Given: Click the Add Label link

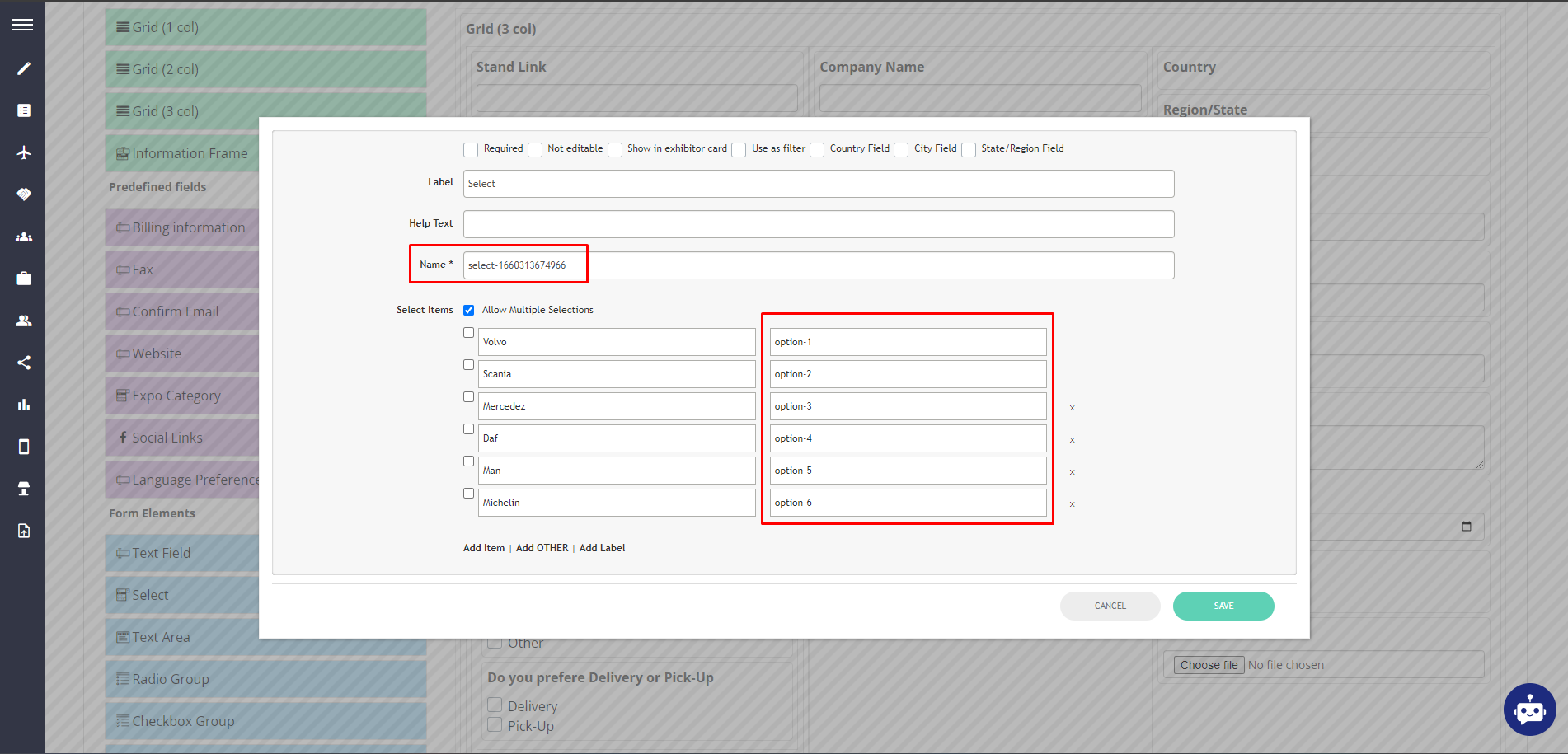Looking at the screenshot, I should (x=602, y=548).
